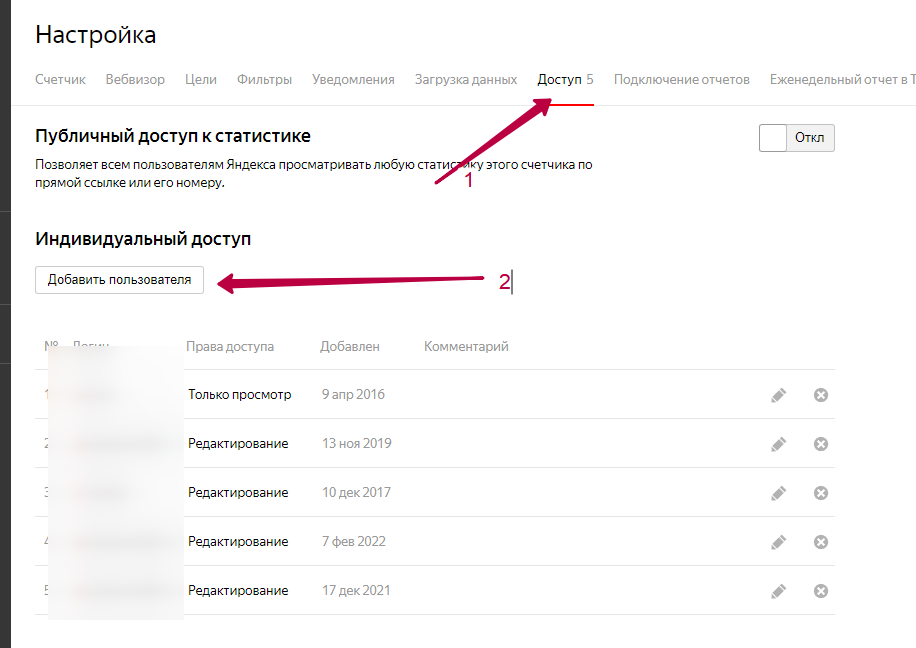This screenshot has height=648, width=916.
Task: Click Публичный доступ к статистике heading
Action: click(173, 136)
